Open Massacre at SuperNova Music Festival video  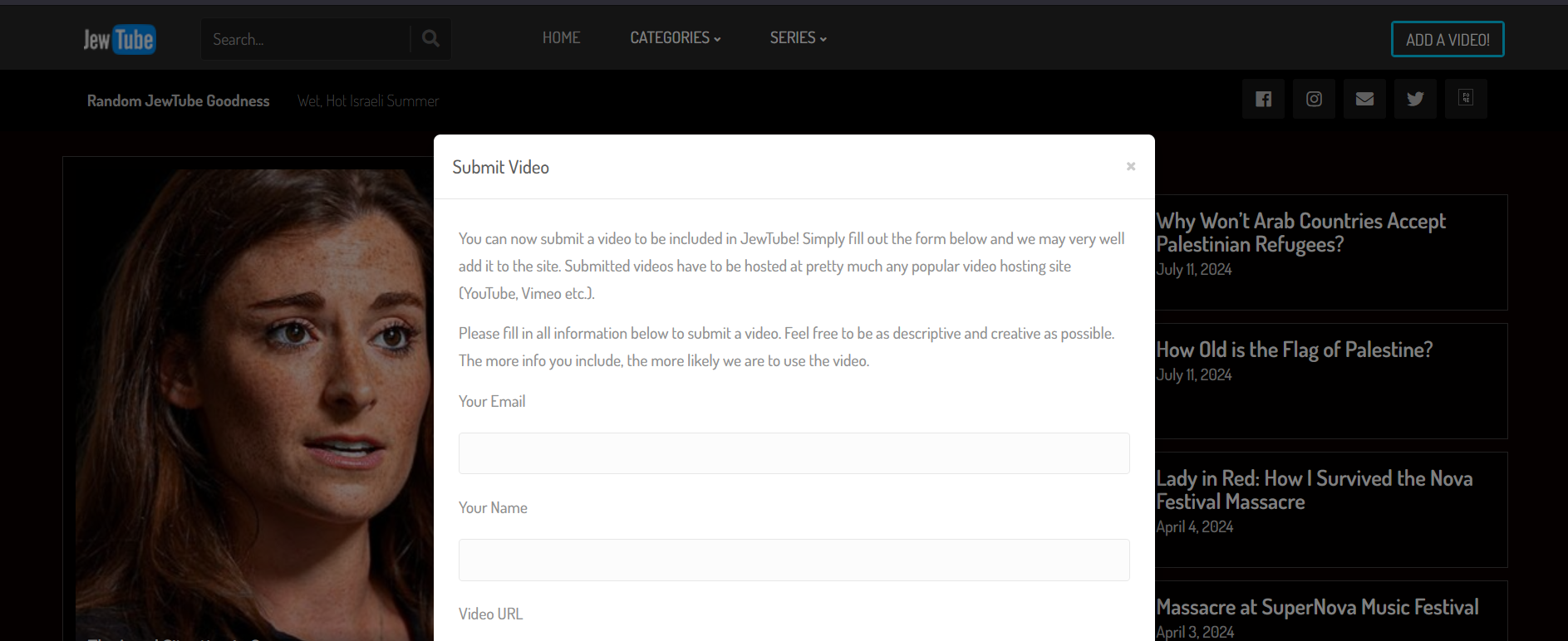(x=1317, y=607)
